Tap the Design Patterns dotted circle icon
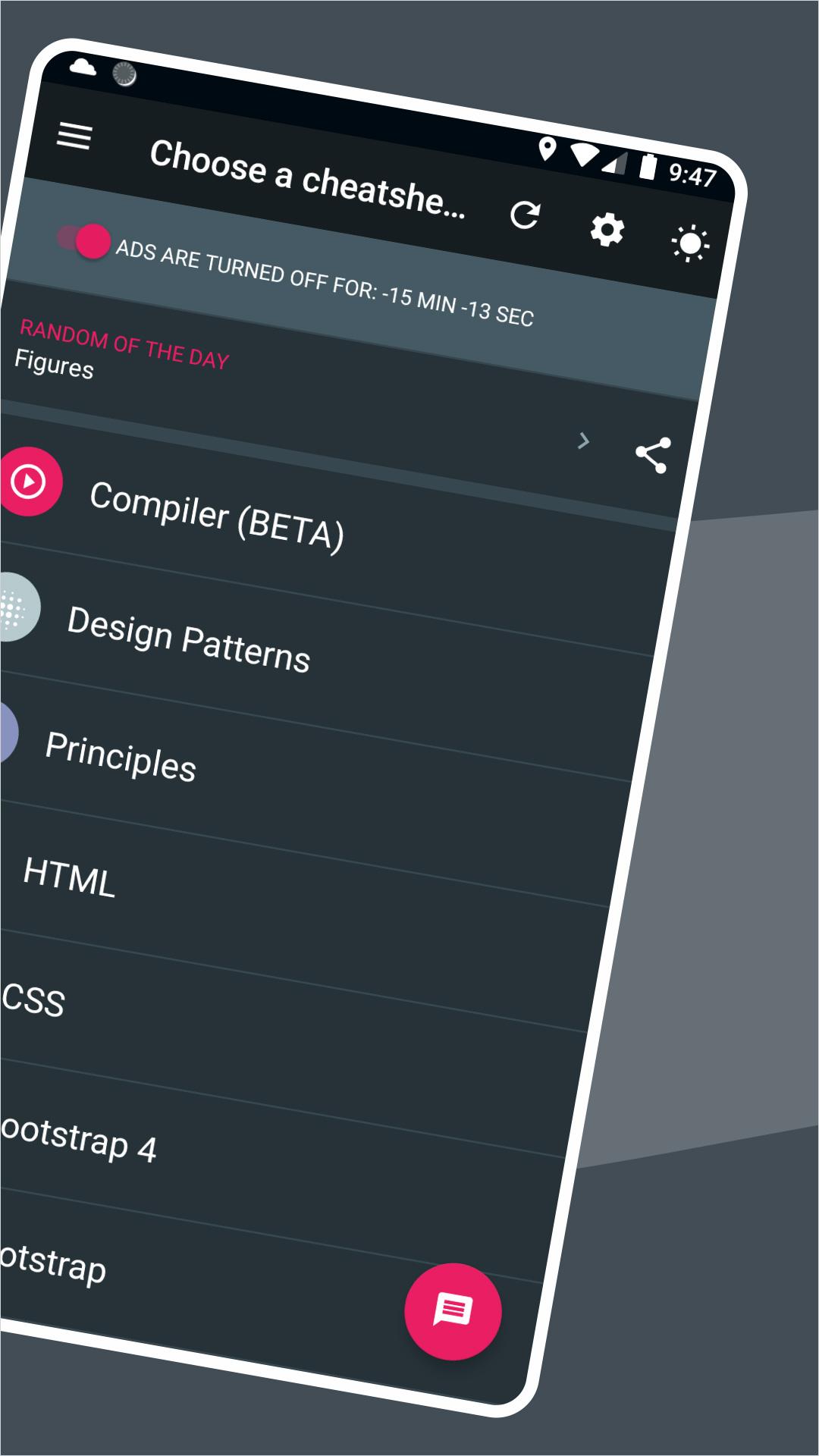This screenshot has height=1456, width=819. coord(14,607)
